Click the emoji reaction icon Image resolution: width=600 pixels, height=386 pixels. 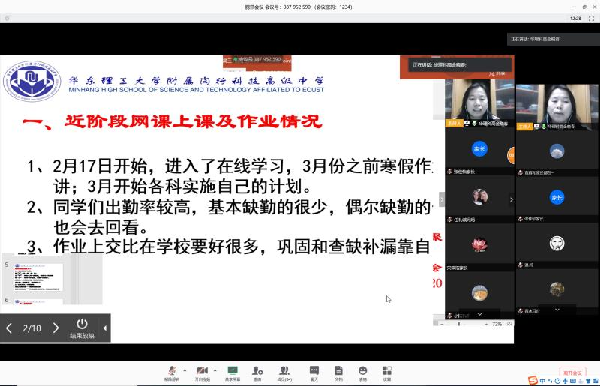tap(363, 373)
